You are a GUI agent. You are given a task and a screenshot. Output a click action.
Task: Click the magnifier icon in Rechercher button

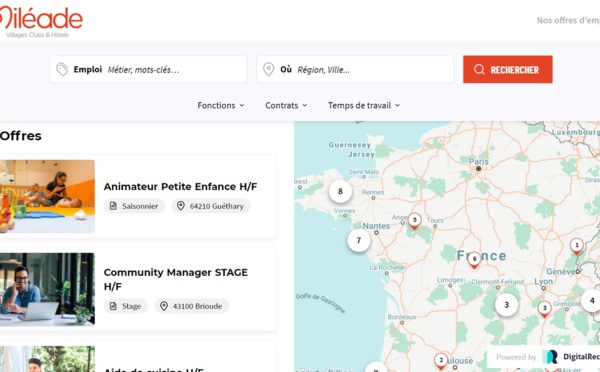479,70
